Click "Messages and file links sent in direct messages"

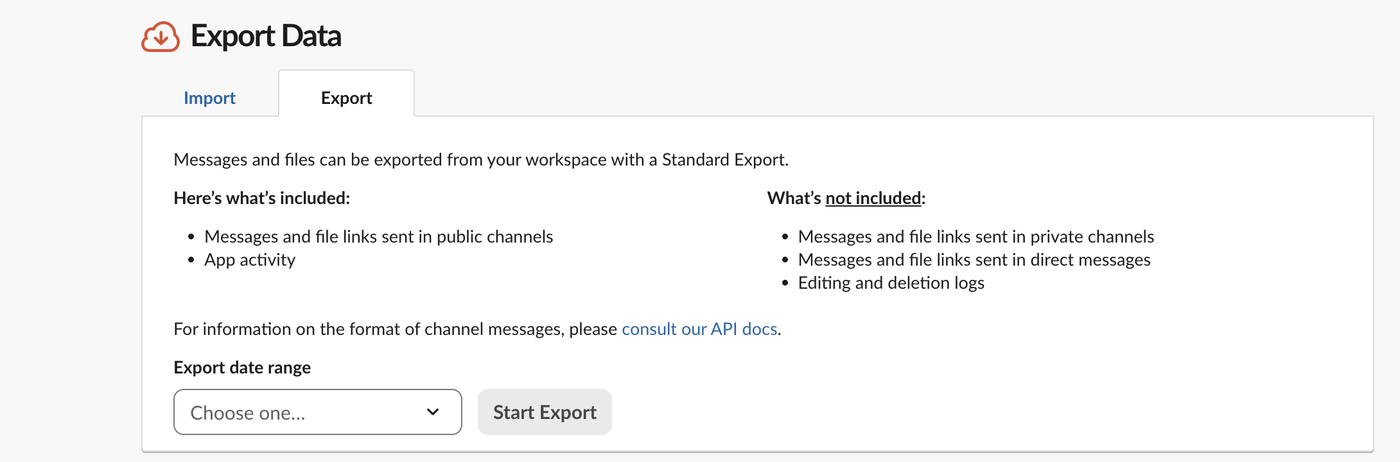(974, 260)
